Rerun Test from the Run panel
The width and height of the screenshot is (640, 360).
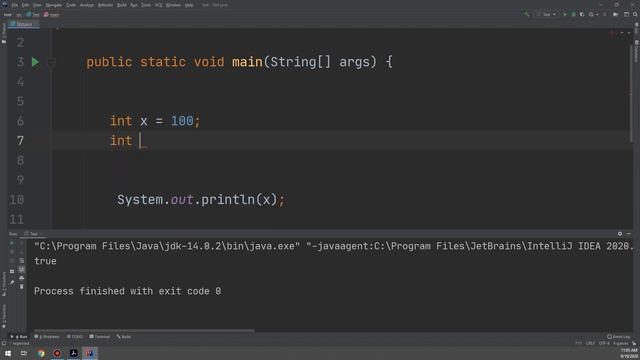click(11, 243)
